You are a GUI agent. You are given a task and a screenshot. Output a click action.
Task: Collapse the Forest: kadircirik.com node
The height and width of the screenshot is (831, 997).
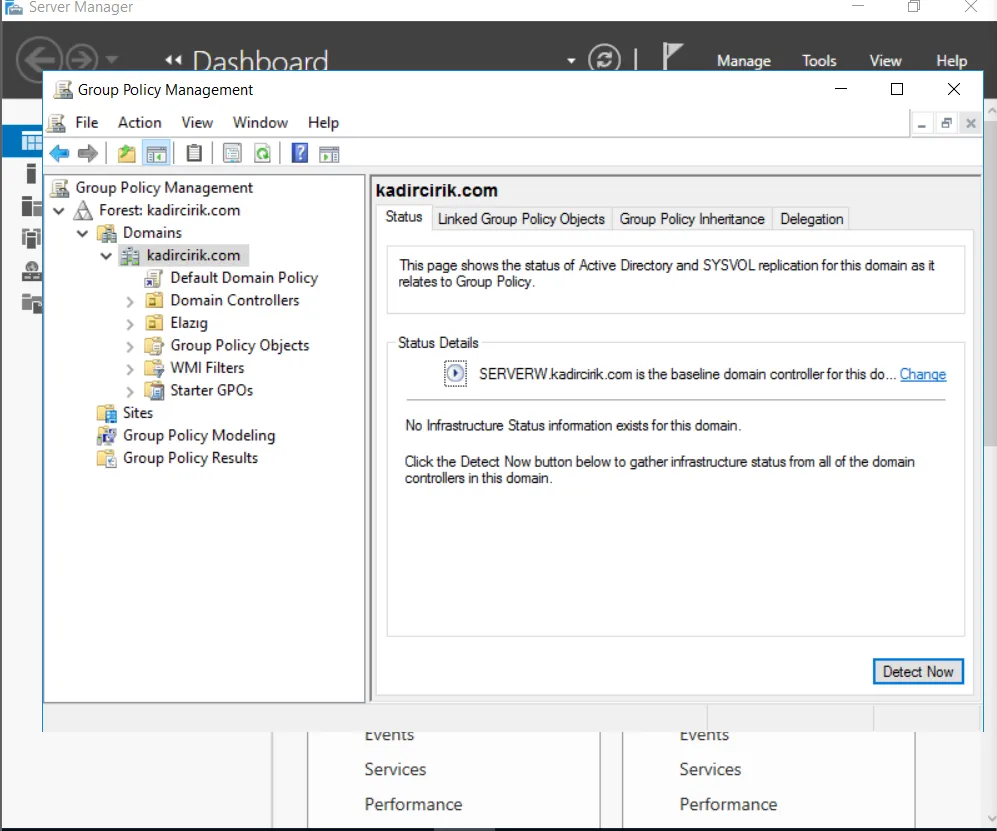[58, 210]
